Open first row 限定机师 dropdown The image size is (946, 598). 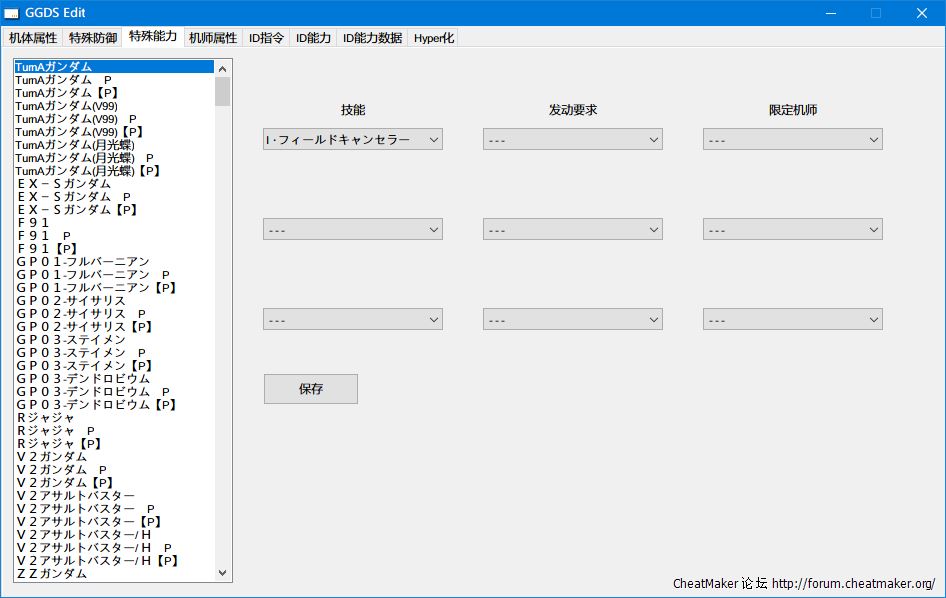click(792, 140)
